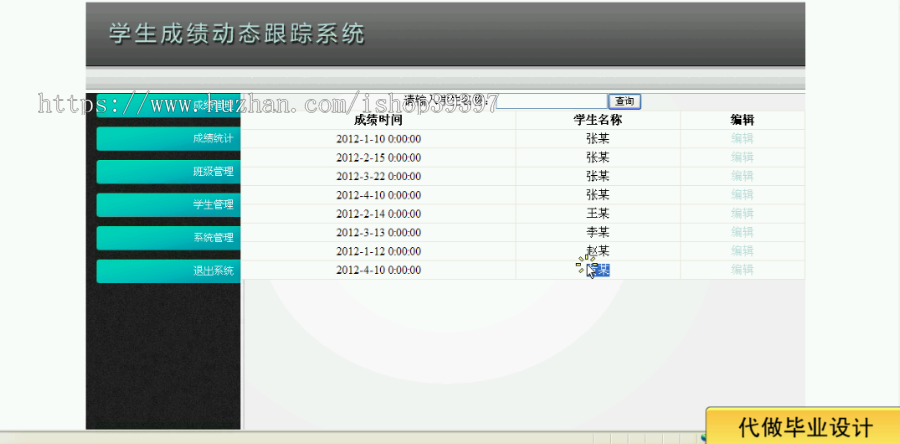The width and height of the screenshot is (900, 444).
Task: Select the 2012-1-12 0:00:00 date cell
Action: (378, 251)
